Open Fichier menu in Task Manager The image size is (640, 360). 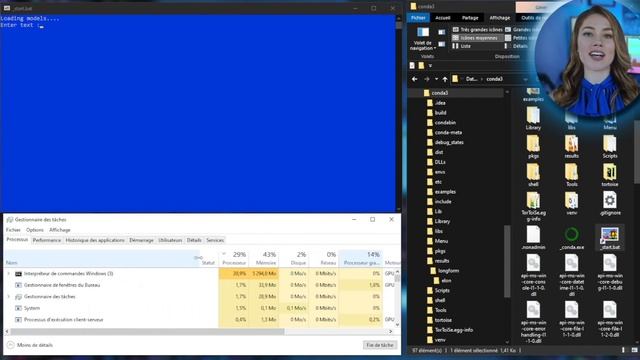[13, 230]
